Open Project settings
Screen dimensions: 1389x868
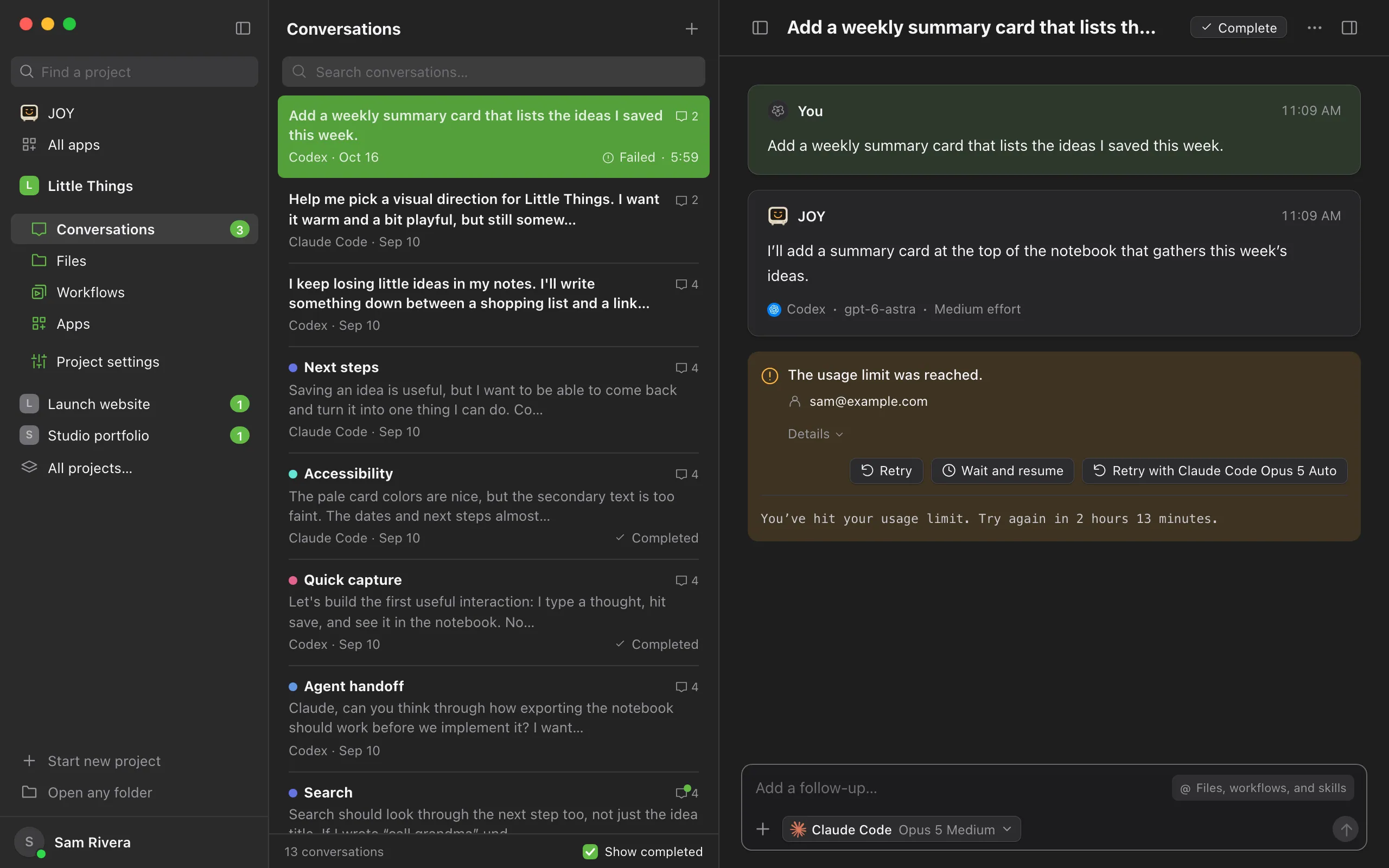tap(135, 362)
